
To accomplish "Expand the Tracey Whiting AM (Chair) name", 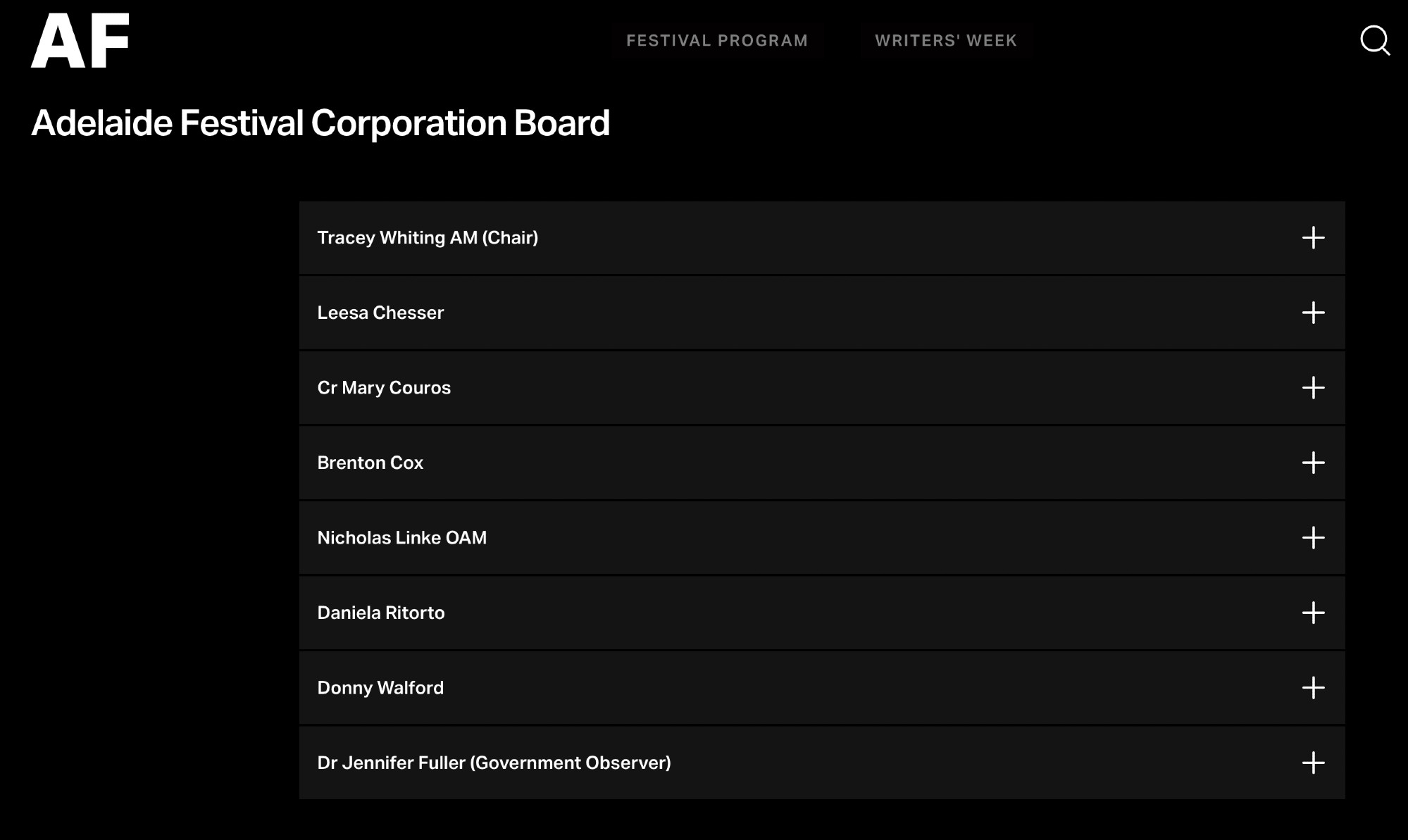I will (x=428, y=238).
